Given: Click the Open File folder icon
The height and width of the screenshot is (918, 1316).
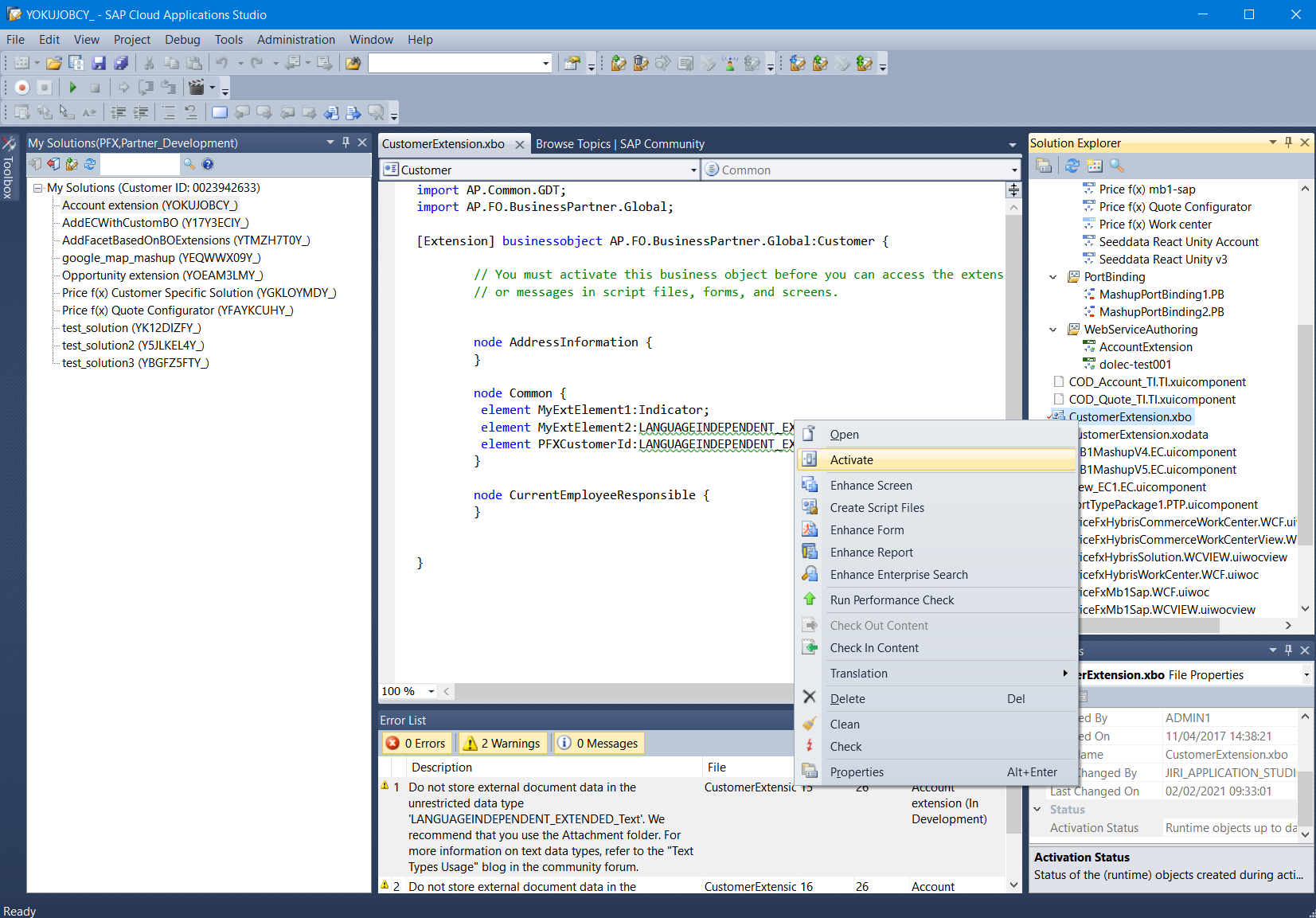Looking at the screenshot, I should click(x=53, y=63).
